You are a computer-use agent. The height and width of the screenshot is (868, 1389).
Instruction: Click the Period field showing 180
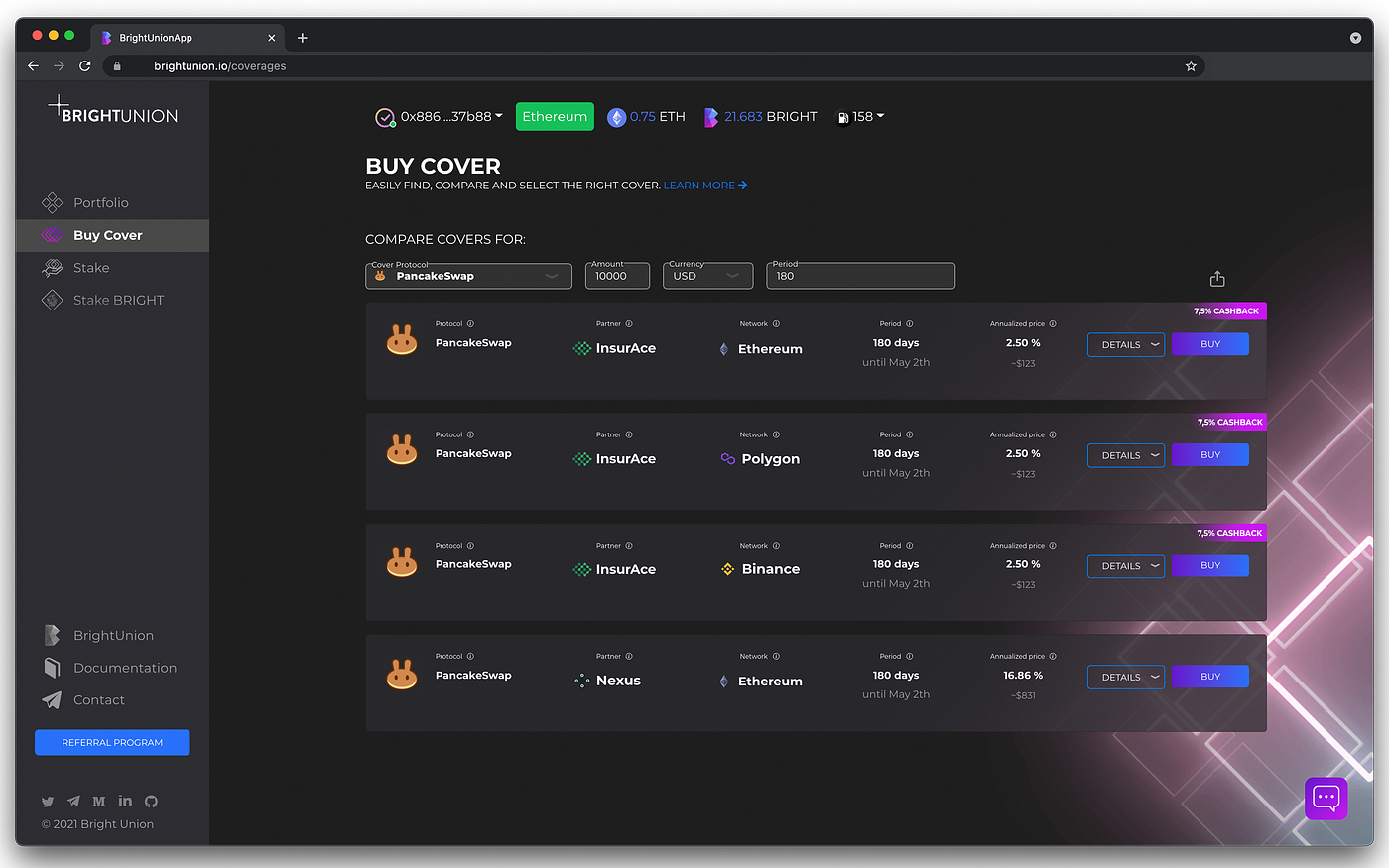point(860,276)
